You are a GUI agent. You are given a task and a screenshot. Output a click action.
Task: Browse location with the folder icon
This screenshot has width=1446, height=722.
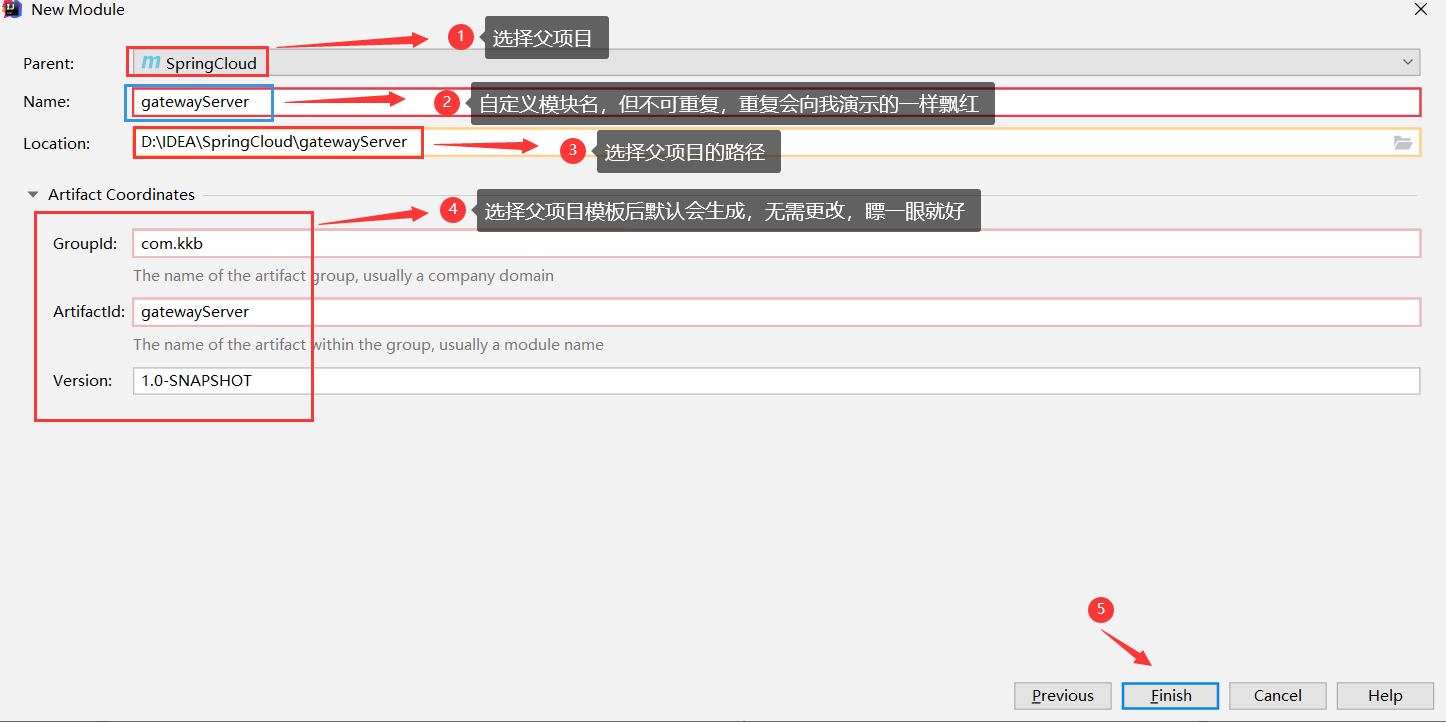pyautogui.click(x=1403, y=143)
